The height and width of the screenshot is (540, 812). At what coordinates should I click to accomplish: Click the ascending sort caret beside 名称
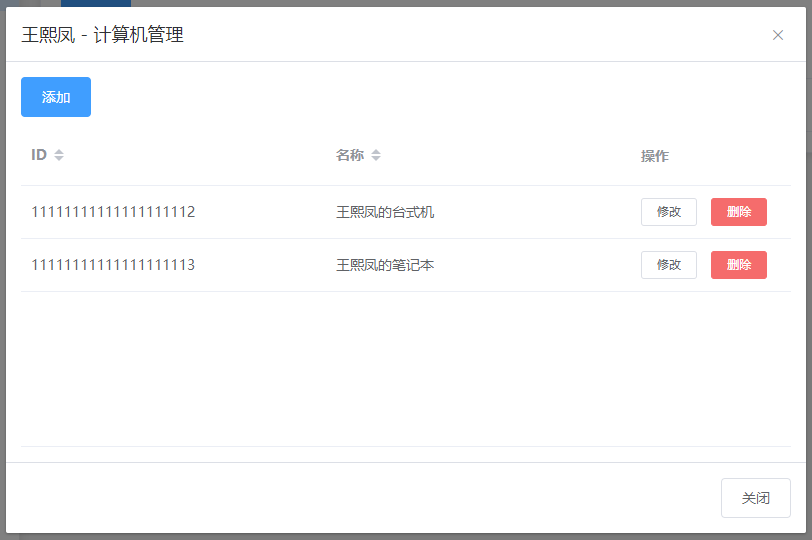click(x=376, y=151)
